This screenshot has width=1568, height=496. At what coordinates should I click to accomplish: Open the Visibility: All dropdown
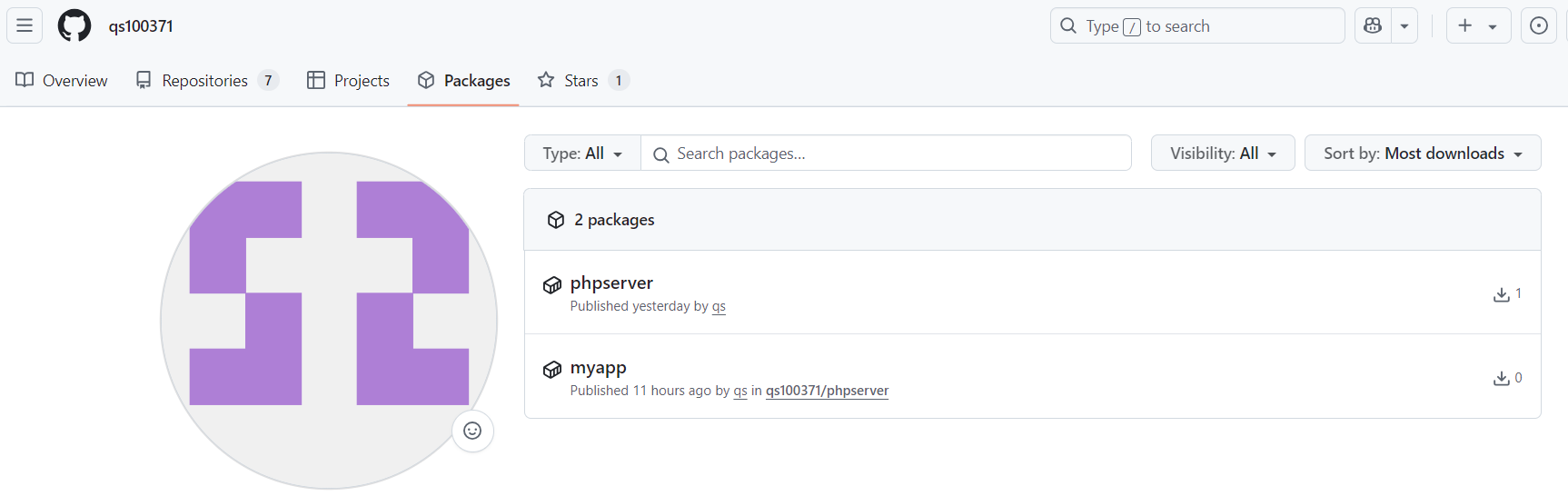pyautogui.click(x=1223, y=153)
